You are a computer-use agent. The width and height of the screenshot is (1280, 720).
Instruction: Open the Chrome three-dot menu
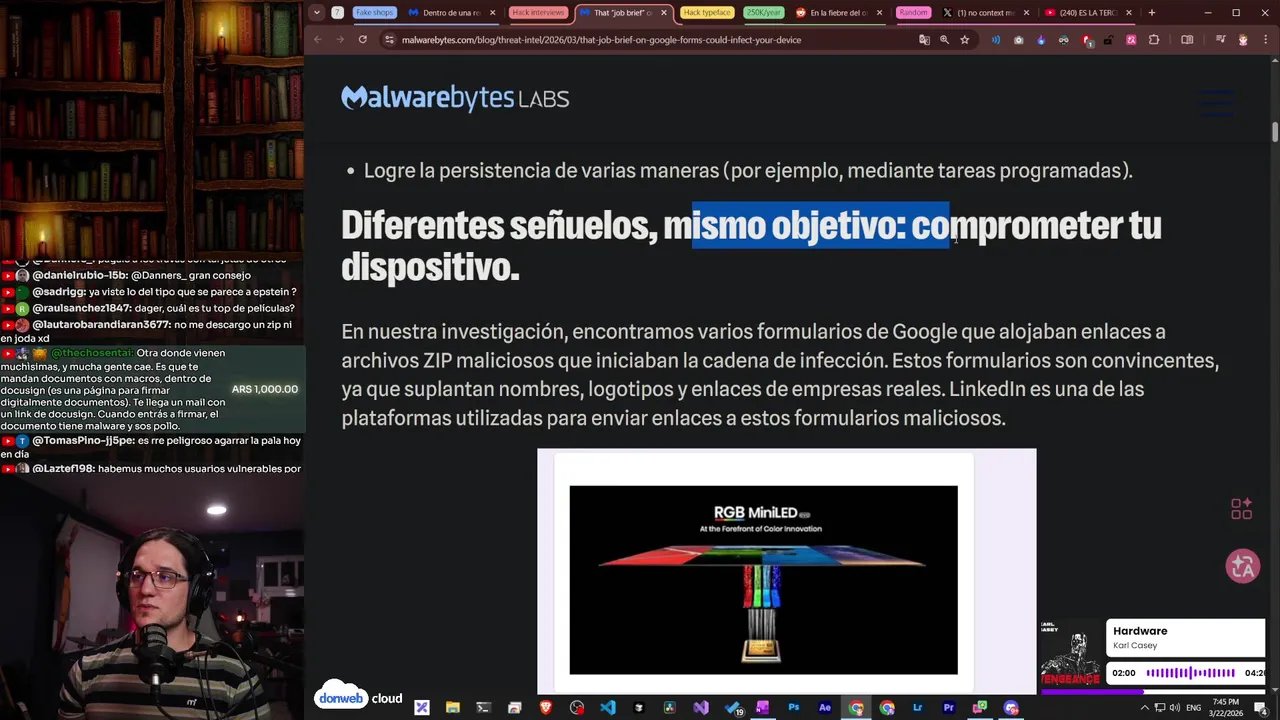pyautogui.click(x=1265, y=40)
